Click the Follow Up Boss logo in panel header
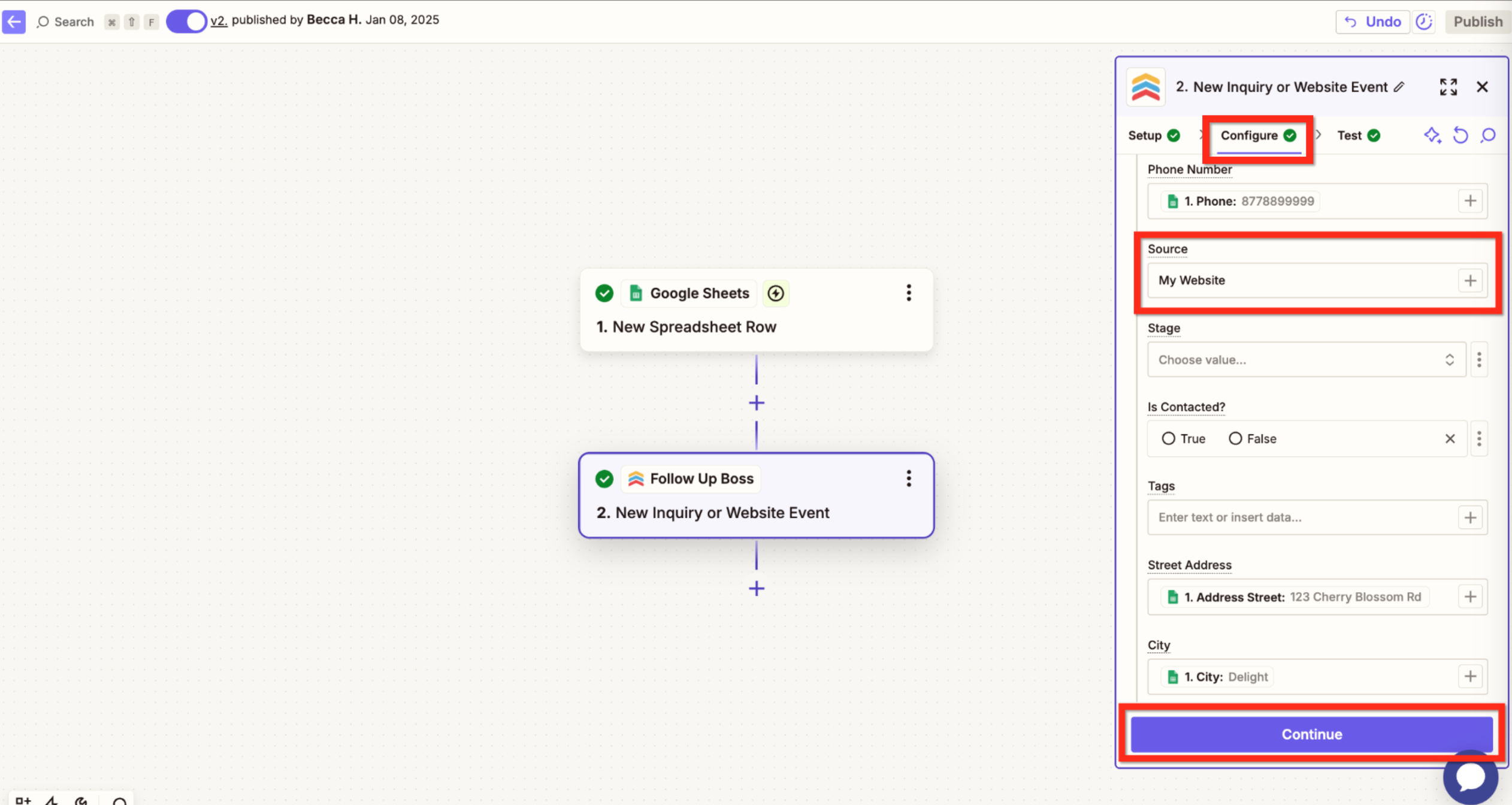The image size is (1512, 805). coord(1145,87)
